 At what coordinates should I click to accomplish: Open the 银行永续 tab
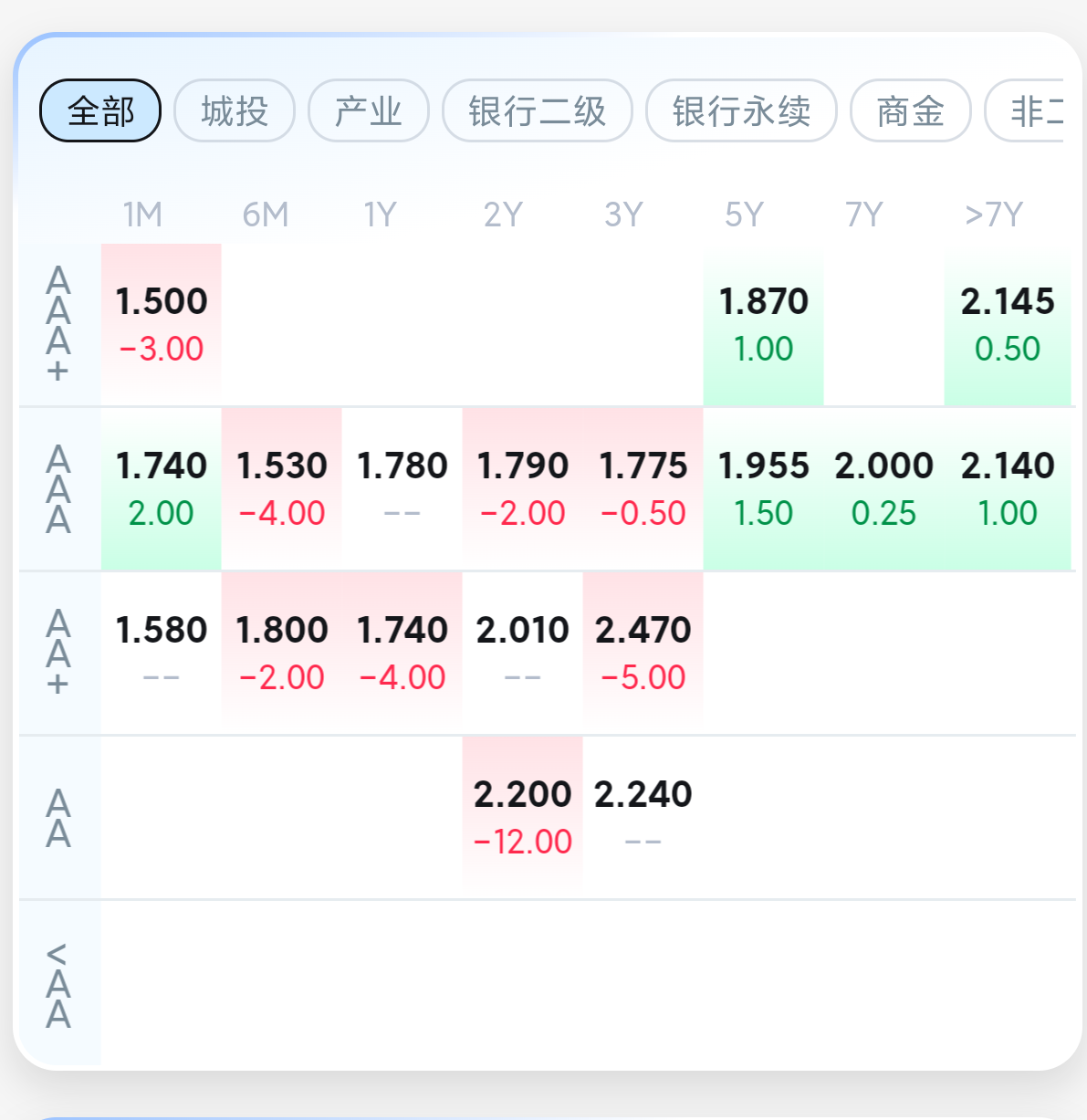pyautogui.click(x=741, y=111)
